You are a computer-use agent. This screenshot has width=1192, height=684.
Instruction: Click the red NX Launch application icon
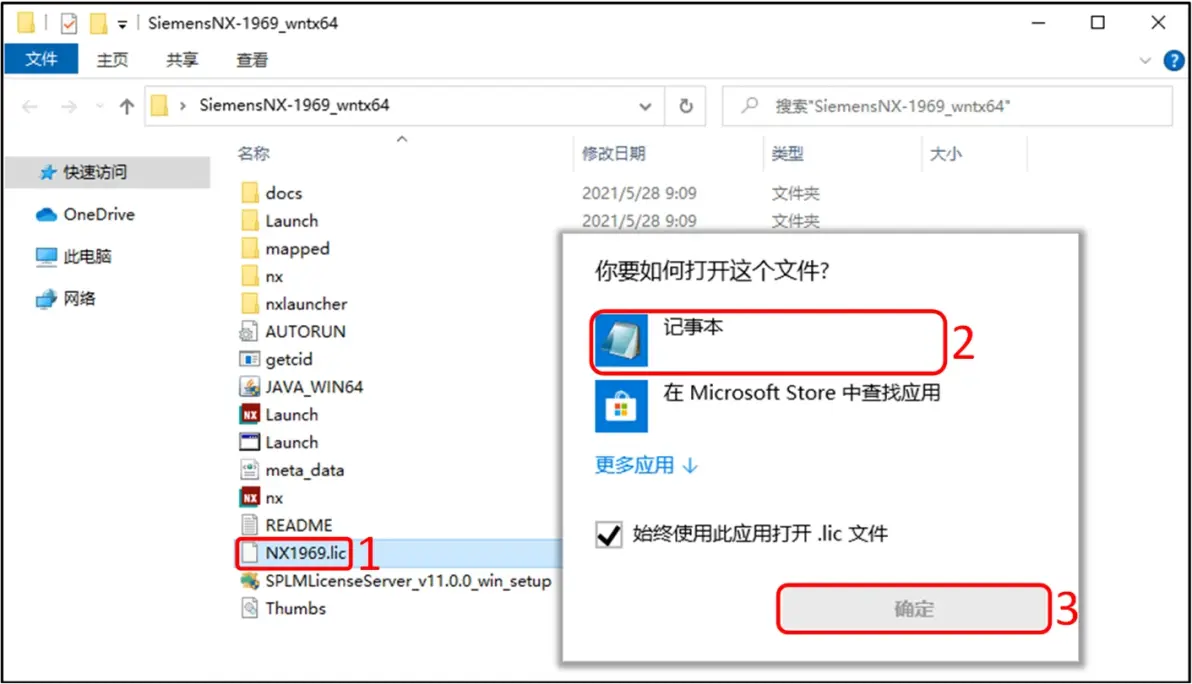[249, 414]
